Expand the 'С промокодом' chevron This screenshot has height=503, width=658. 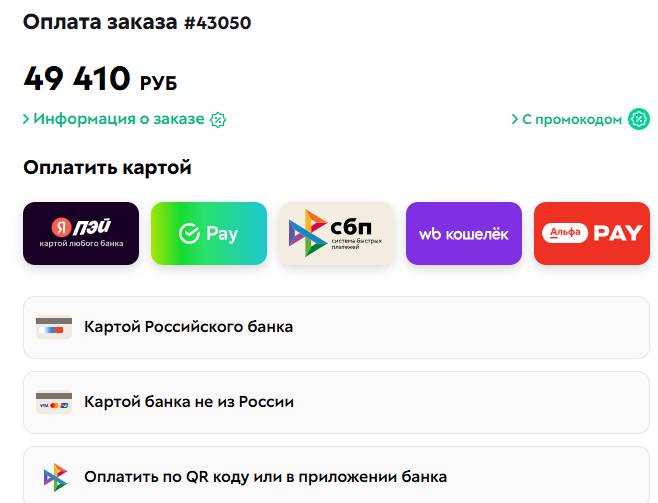(515, 119)
